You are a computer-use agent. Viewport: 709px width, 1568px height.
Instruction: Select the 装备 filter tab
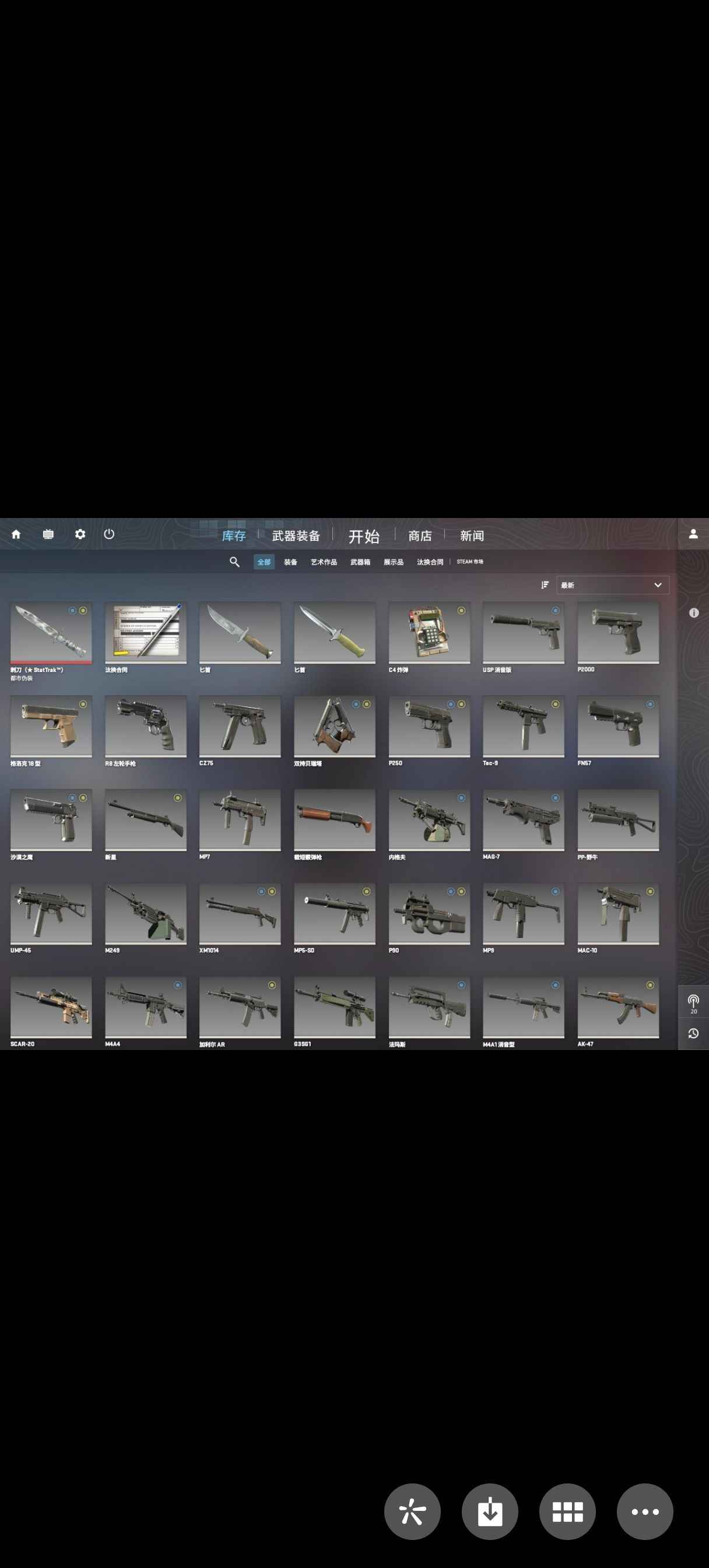click(x=291, y=562)
